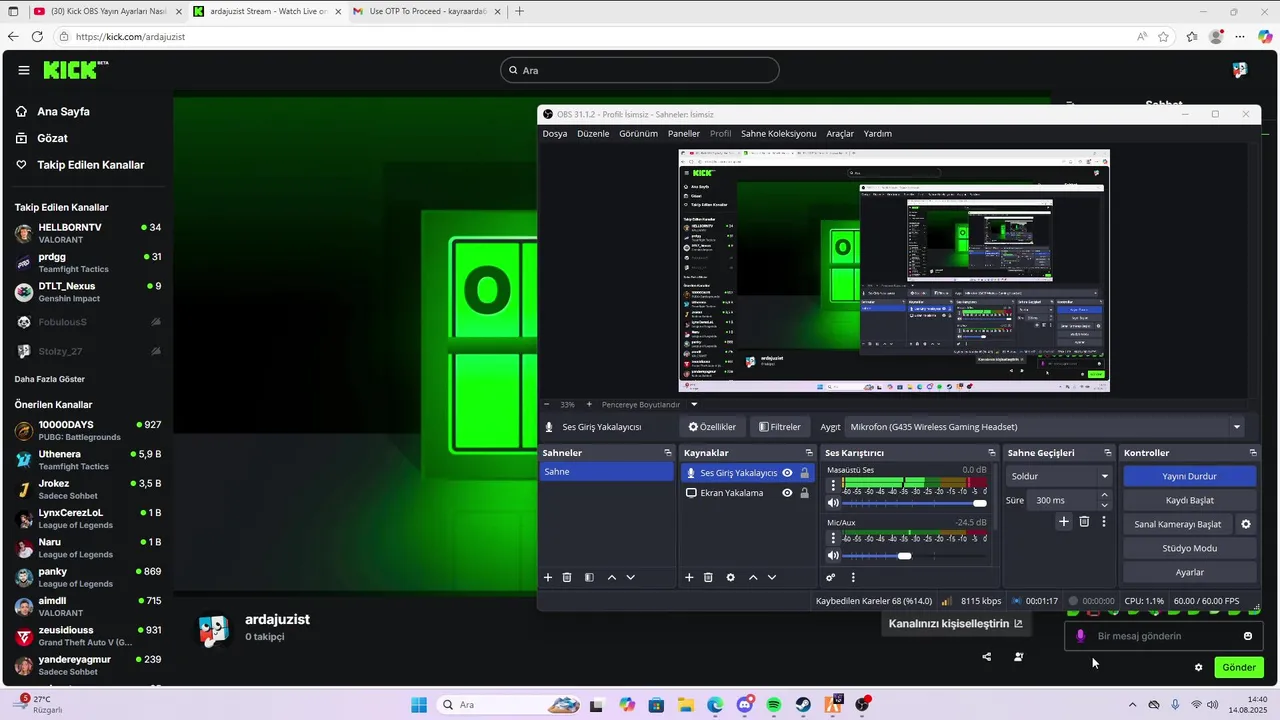Image resolution: width=1280 pixels, height=720 pixels.
Task: Switch to Gmail Use OTP browser tab
Action: click(x=427, y=11)
